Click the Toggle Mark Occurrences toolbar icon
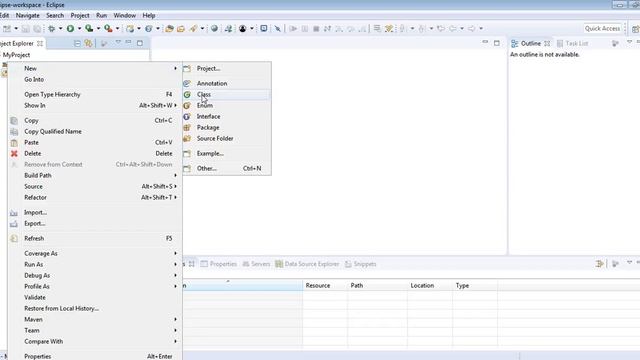The height and width of the screenshot is (360, 640). [x=389, y=29]
